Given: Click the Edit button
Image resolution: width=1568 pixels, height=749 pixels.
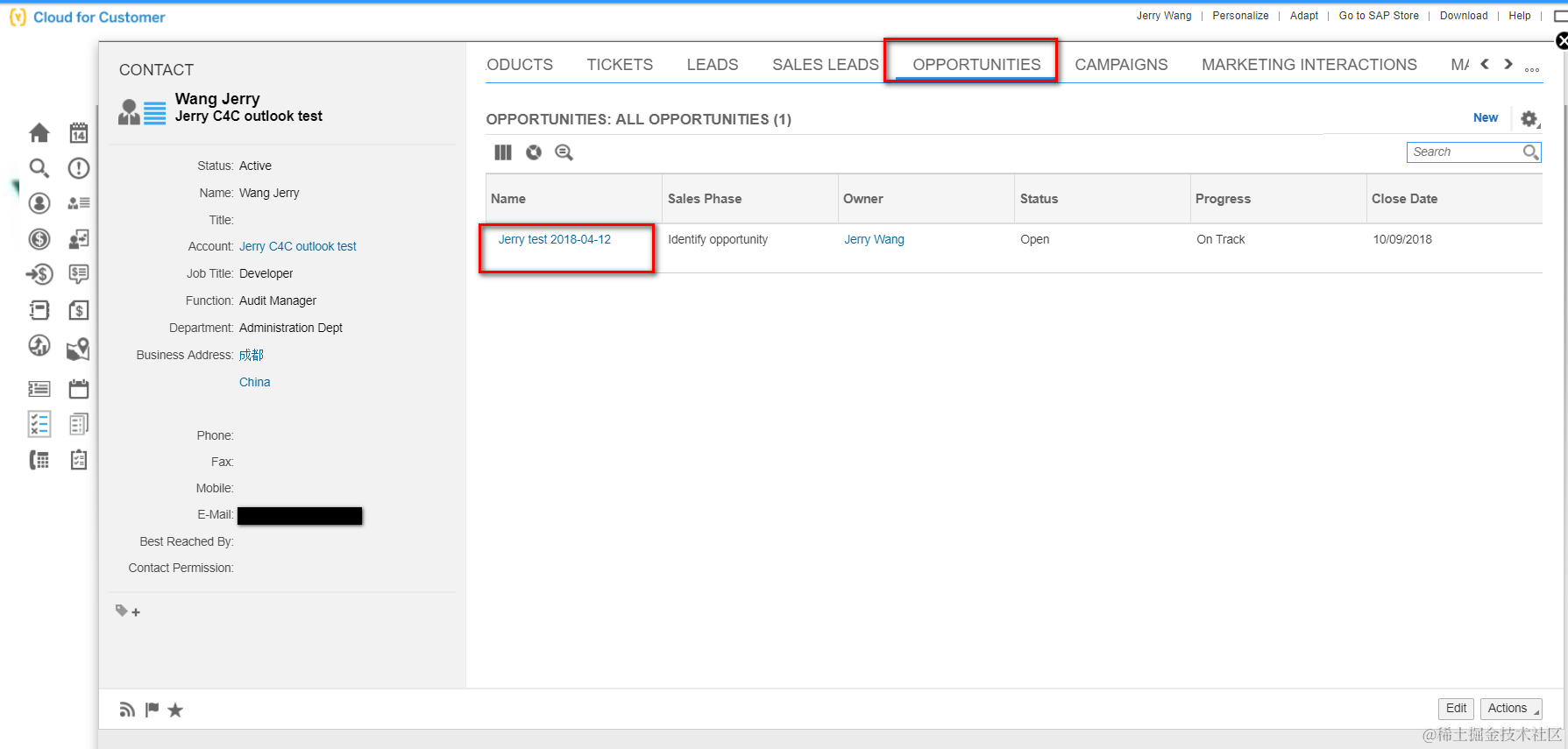Looking at the screenshot, I should (1456, 709).
